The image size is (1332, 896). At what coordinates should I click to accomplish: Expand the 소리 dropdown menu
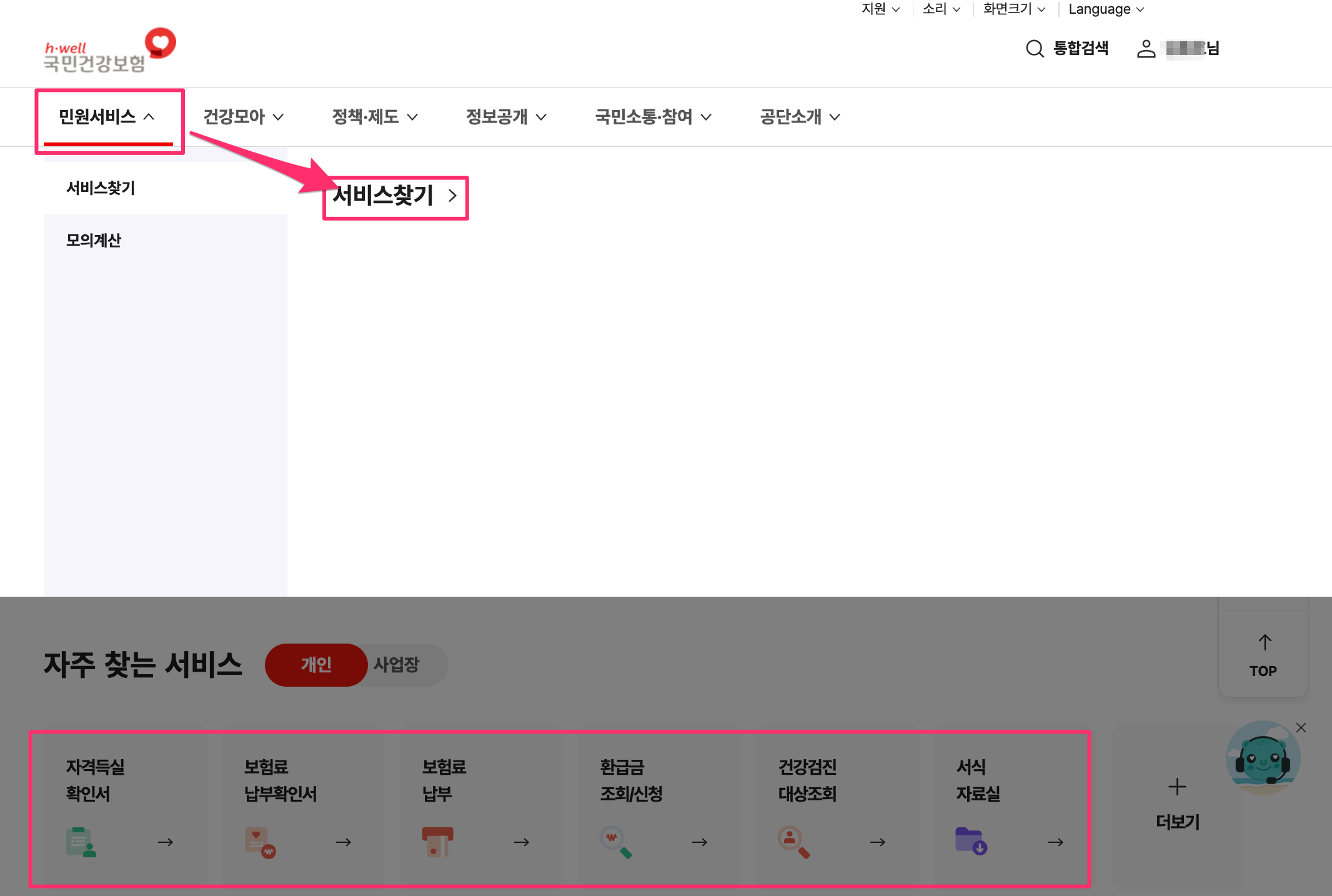(x=941, y=9)
